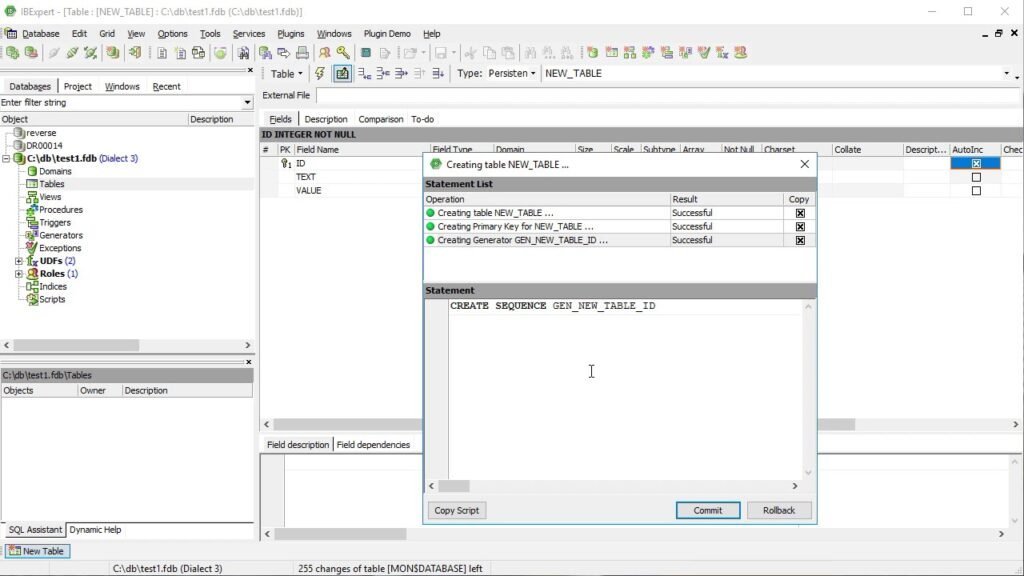Click the New UDF toolbar icon

(722, 53)
